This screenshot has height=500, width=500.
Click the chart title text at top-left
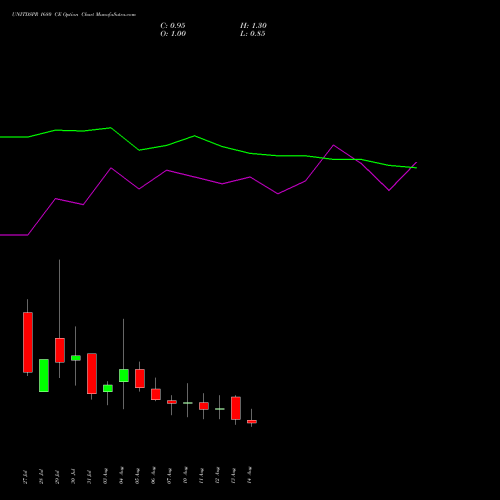74,15
